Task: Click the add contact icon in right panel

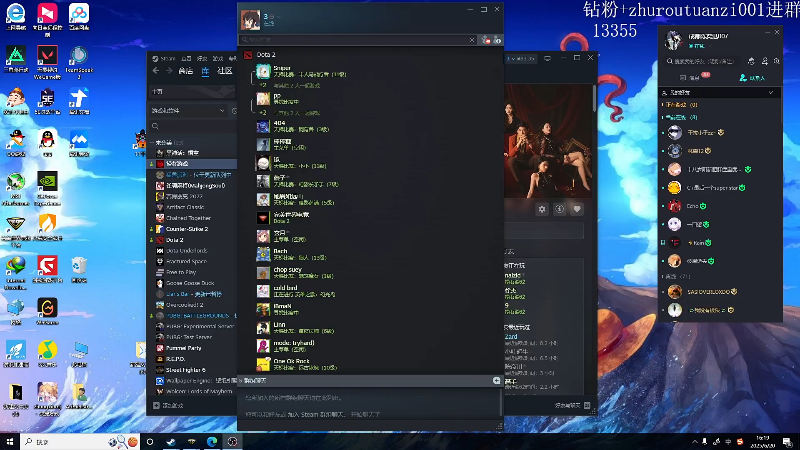Action: tap(764, 61)
